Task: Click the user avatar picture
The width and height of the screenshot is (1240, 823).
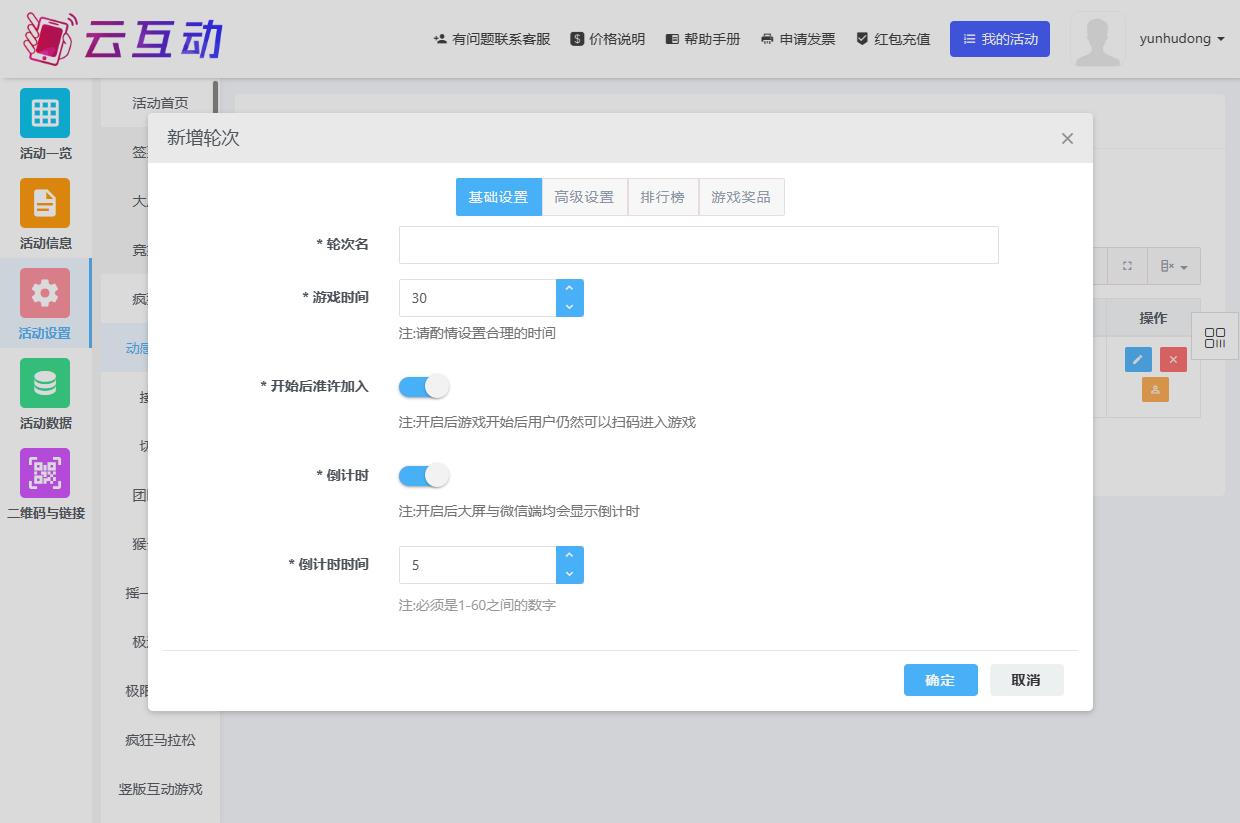Action: 1097,39
